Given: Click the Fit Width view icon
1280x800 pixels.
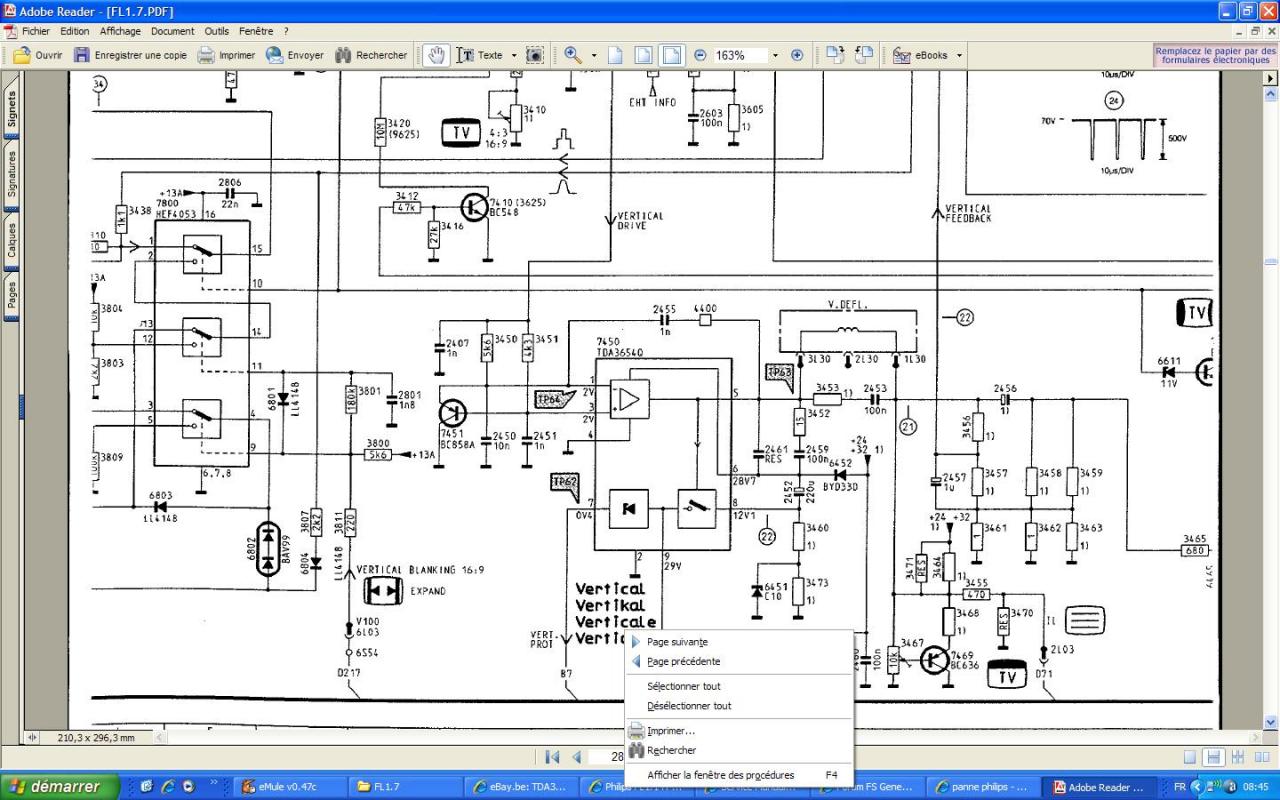Looking at the screenshot, I should (672, 55).
